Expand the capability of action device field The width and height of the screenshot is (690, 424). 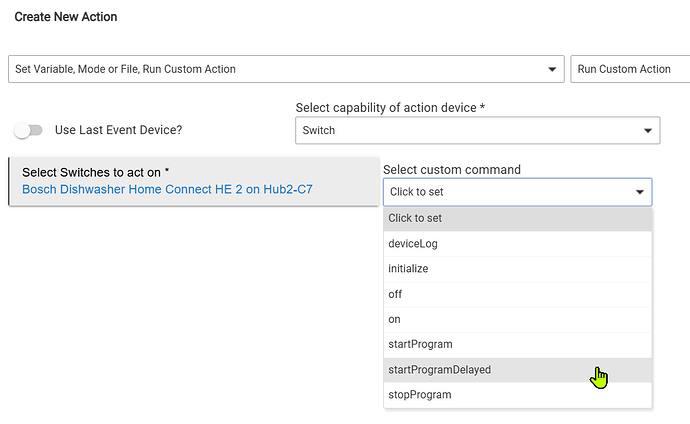[470, 130]
